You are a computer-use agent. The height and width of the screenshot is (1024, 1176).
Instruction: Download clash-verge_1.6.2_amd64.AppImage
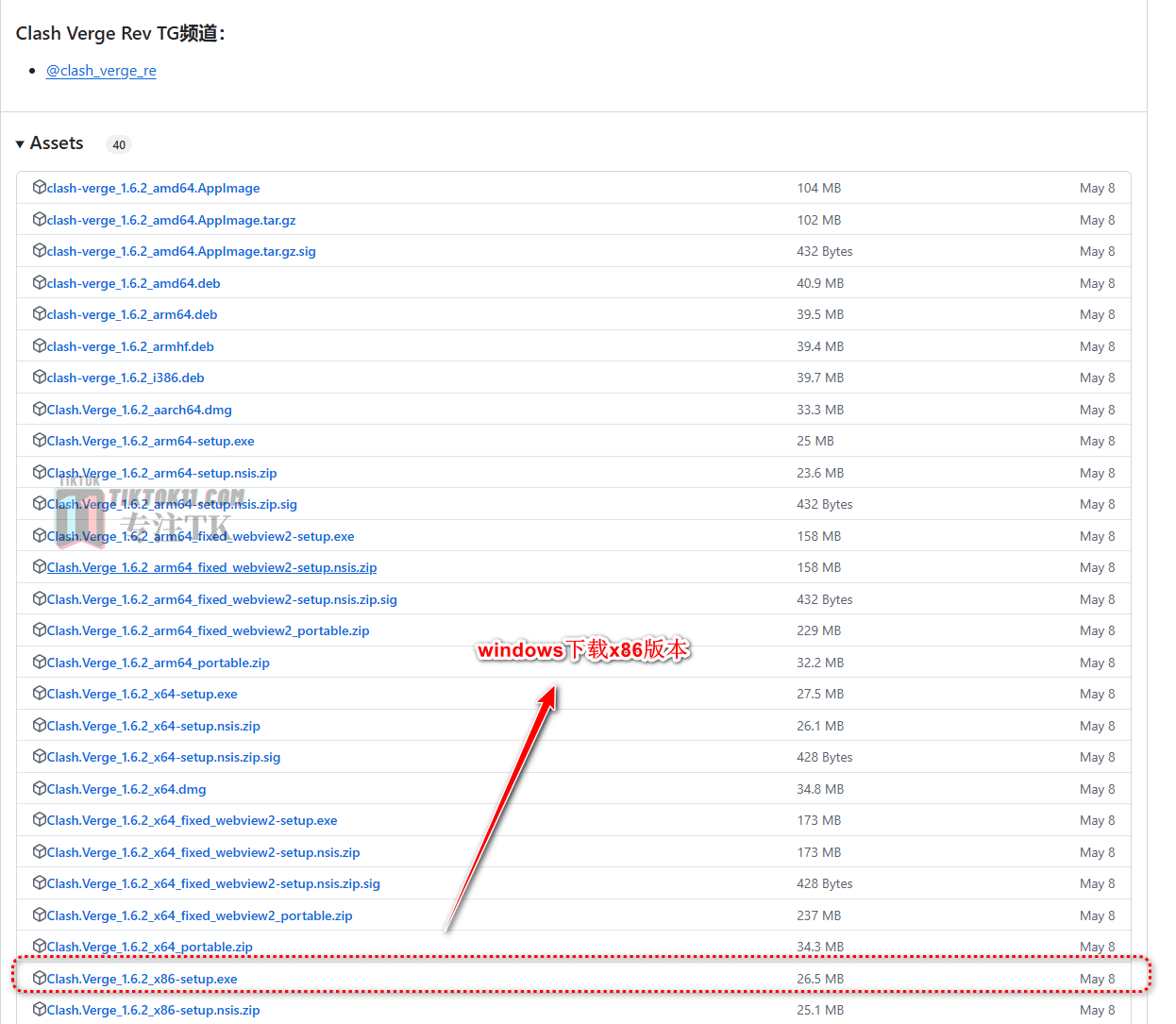click(x=153, y=189)
